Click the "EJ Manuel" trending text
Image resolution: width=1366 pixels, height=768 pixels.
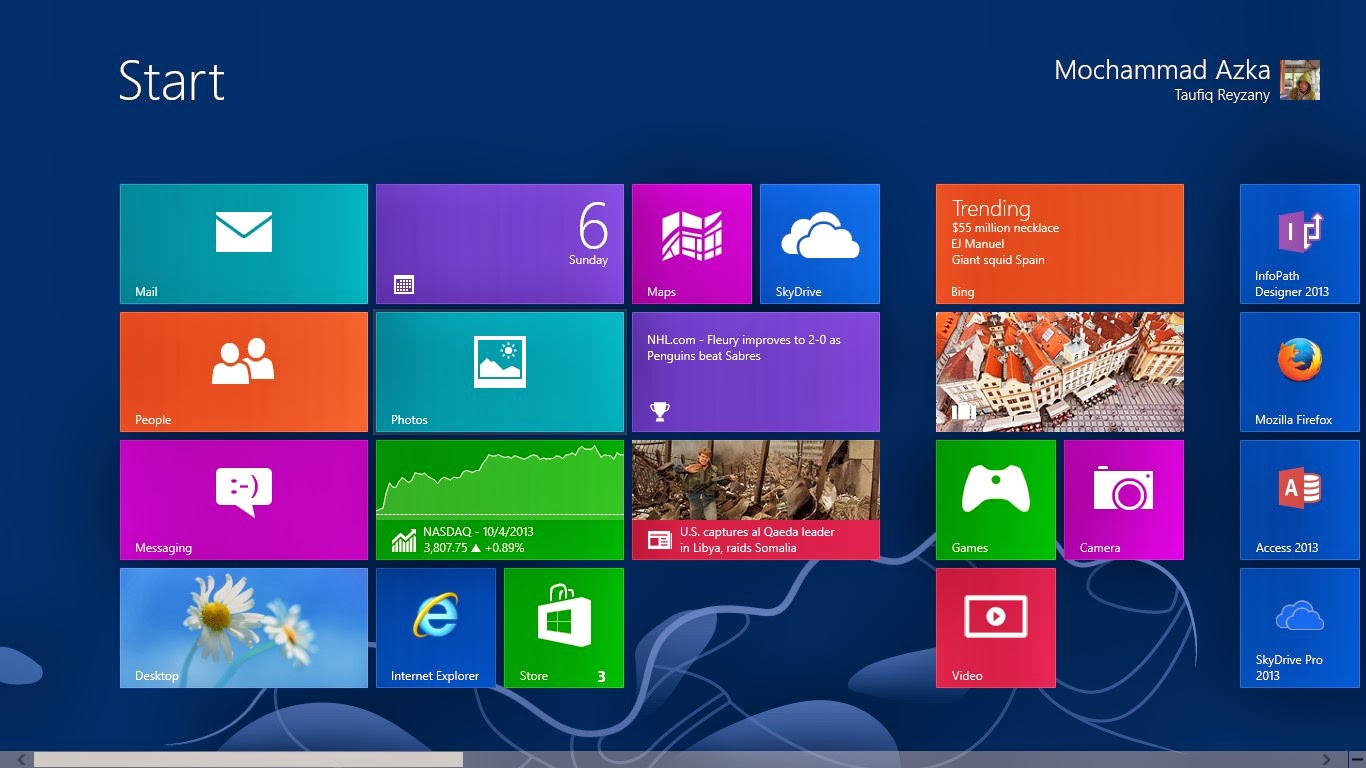(978, 244)
